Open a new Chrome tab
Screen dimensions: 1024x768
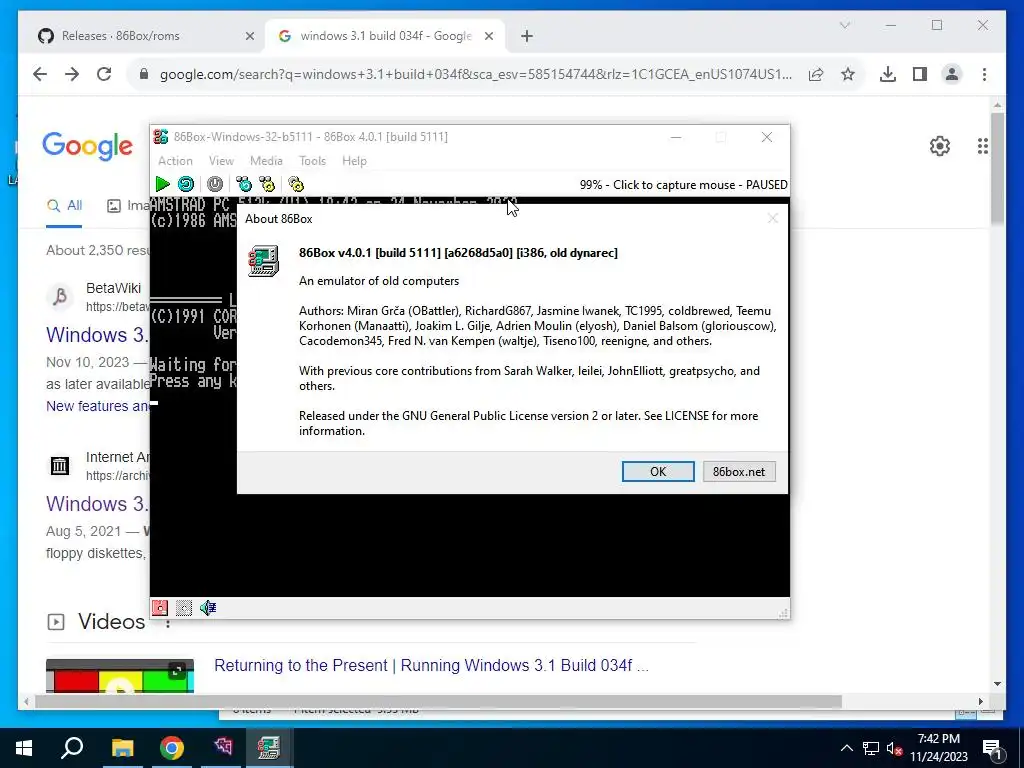527,36
